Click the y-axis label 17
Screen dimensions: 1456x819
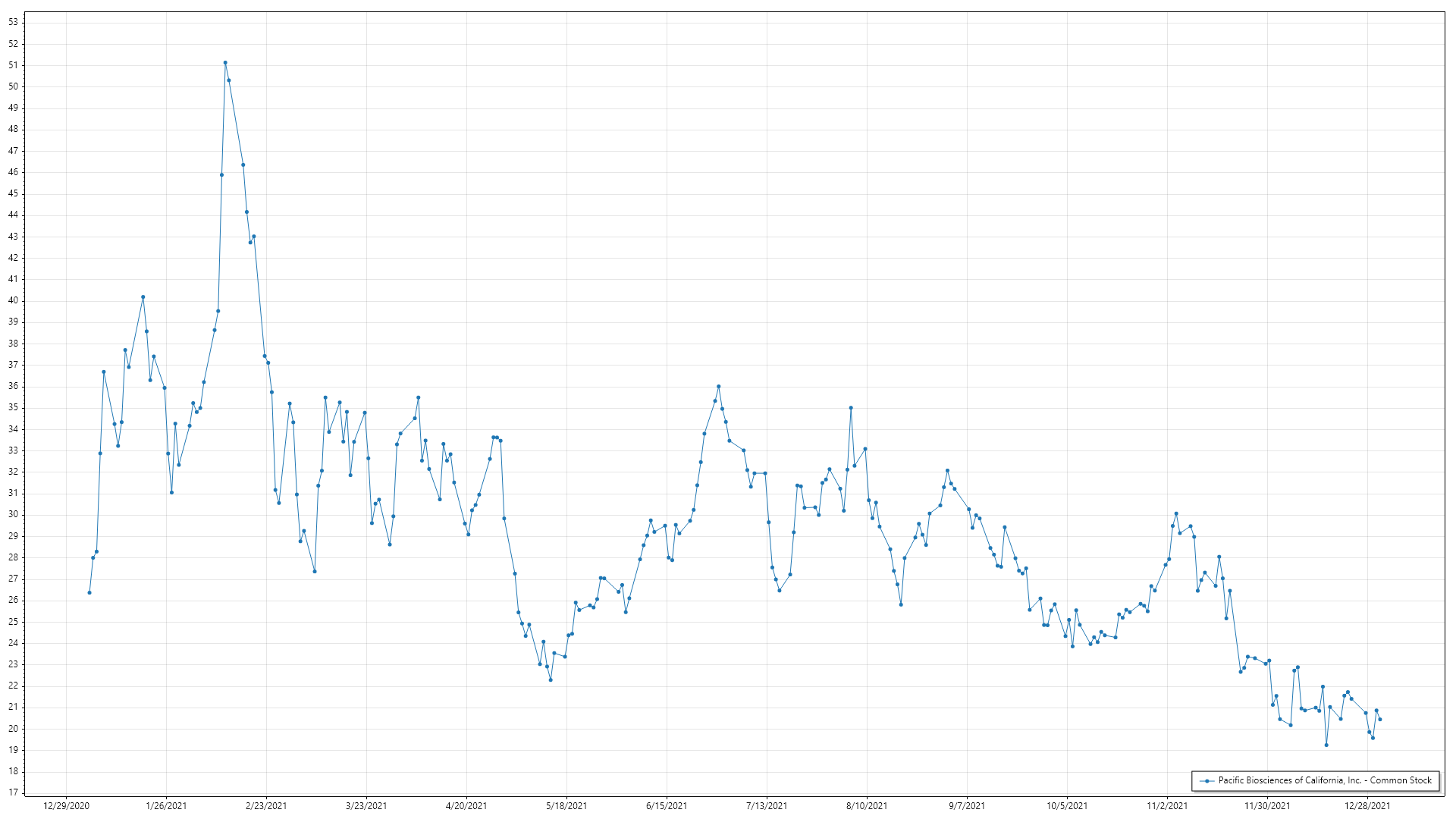13,792
